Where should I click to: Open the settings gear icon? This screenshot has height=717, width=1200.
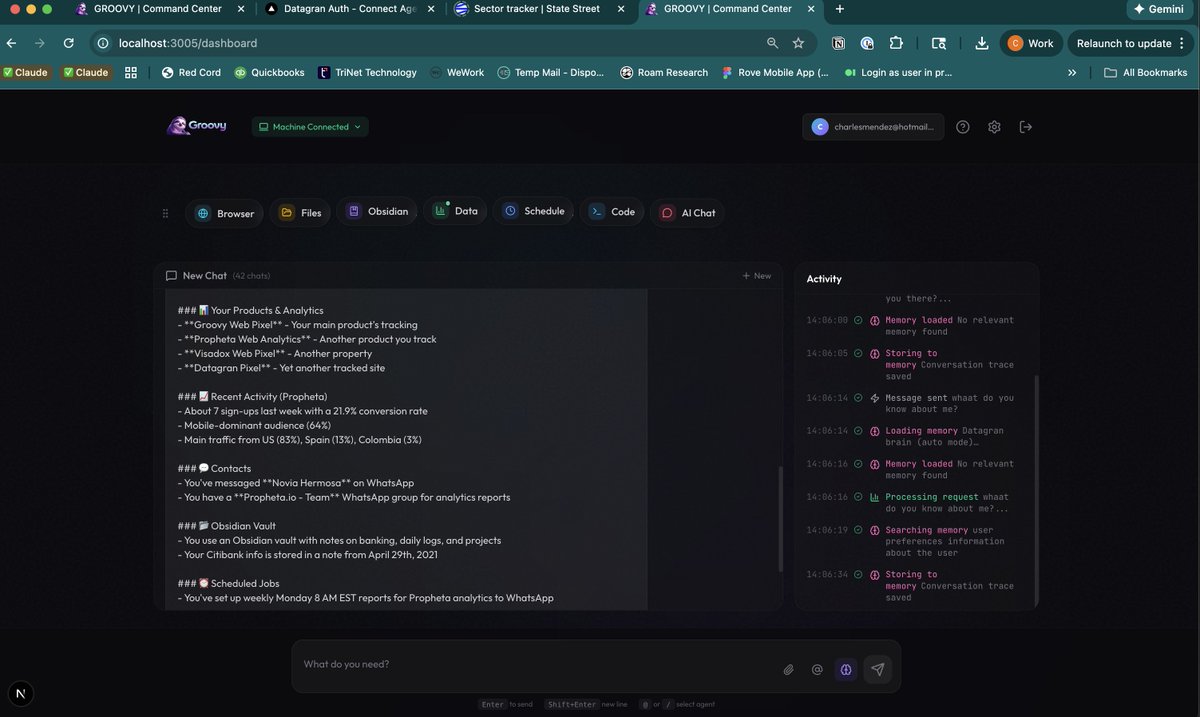pos(994,127)
